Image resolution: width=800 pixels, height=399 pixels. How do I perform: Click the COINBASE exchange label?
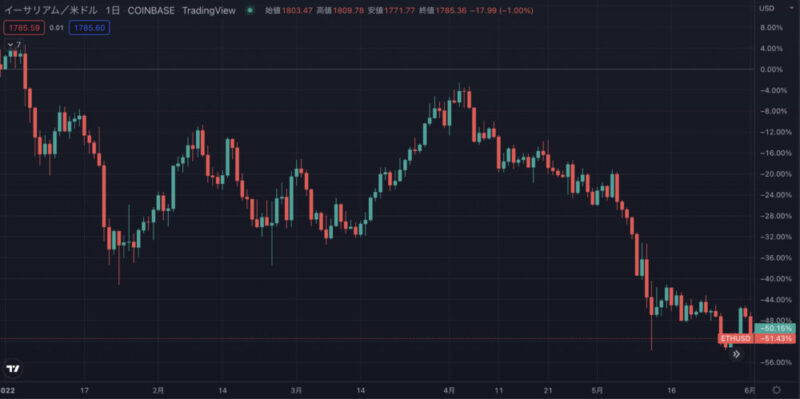tap(151, 10)
